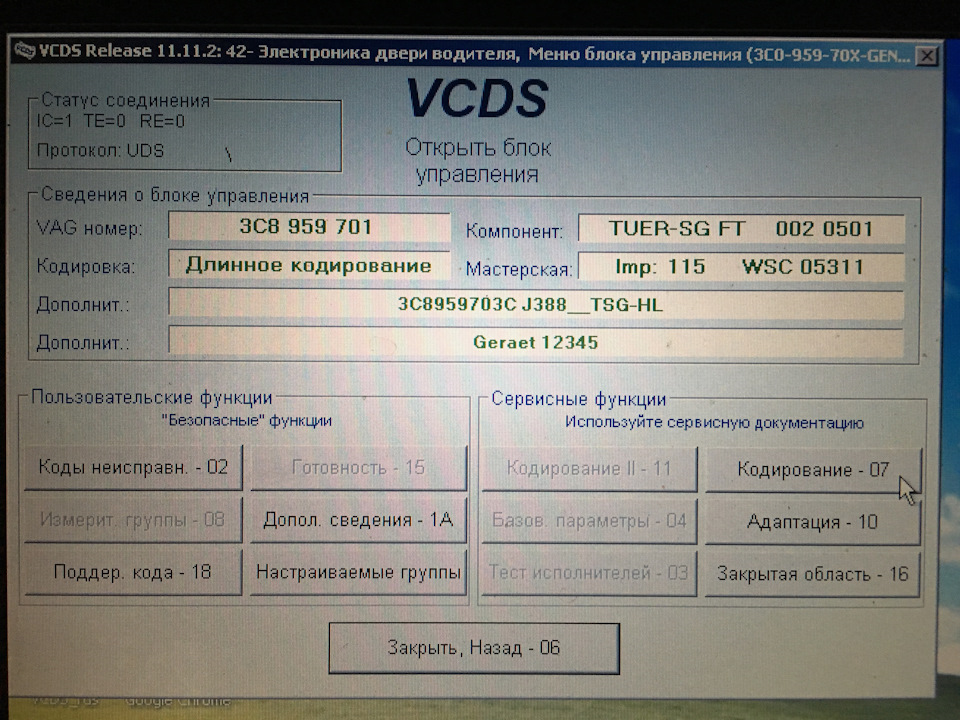
Task: Click the Сервисные функции group title
Action: (x=579, y=399)
